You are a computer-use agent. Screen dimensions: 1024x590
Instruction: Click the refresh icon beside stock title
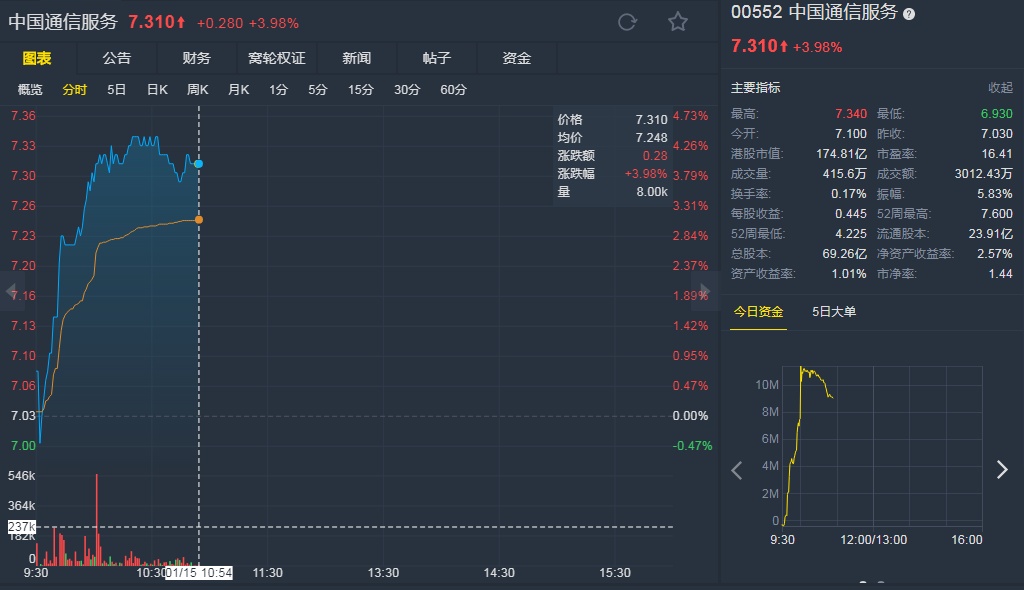tap(627, 22)
